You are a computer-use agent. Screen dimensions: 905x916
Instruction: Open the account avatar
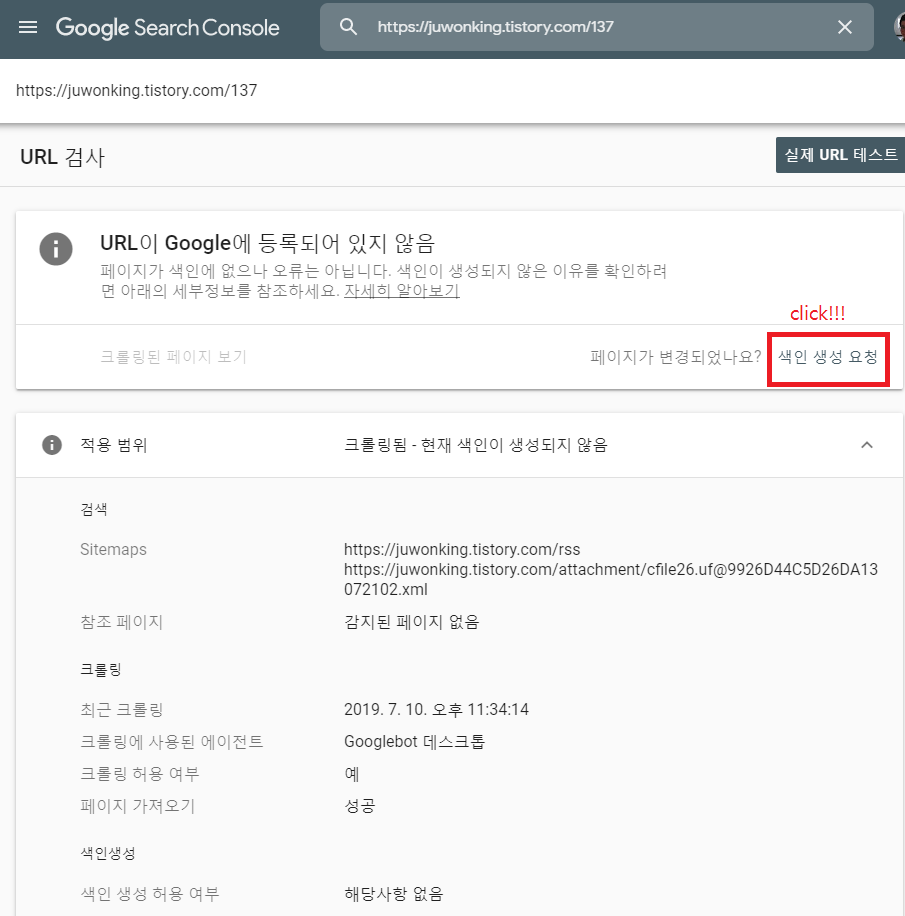[x=899, y=27]
